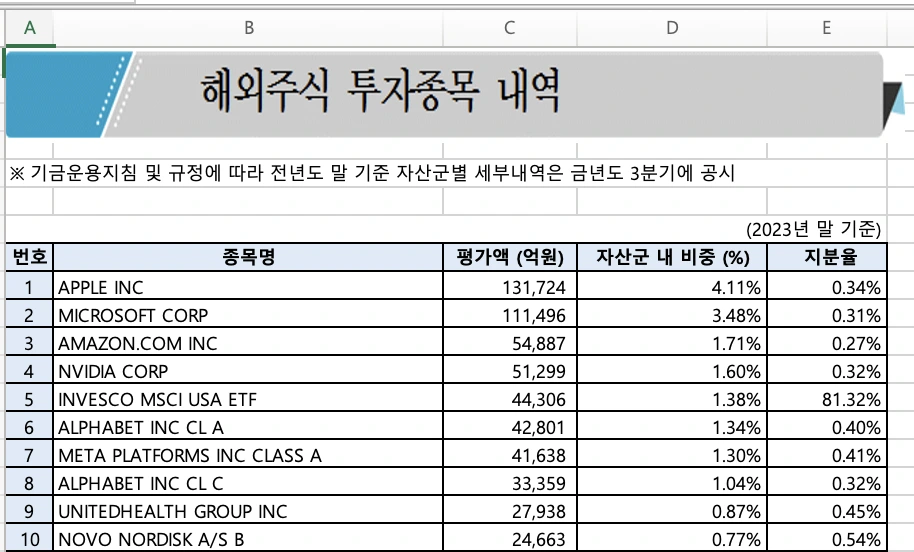Screen dimensions: 914x552
Task: Select column A header
Action: pyautogui.click(x=30, y=28)
